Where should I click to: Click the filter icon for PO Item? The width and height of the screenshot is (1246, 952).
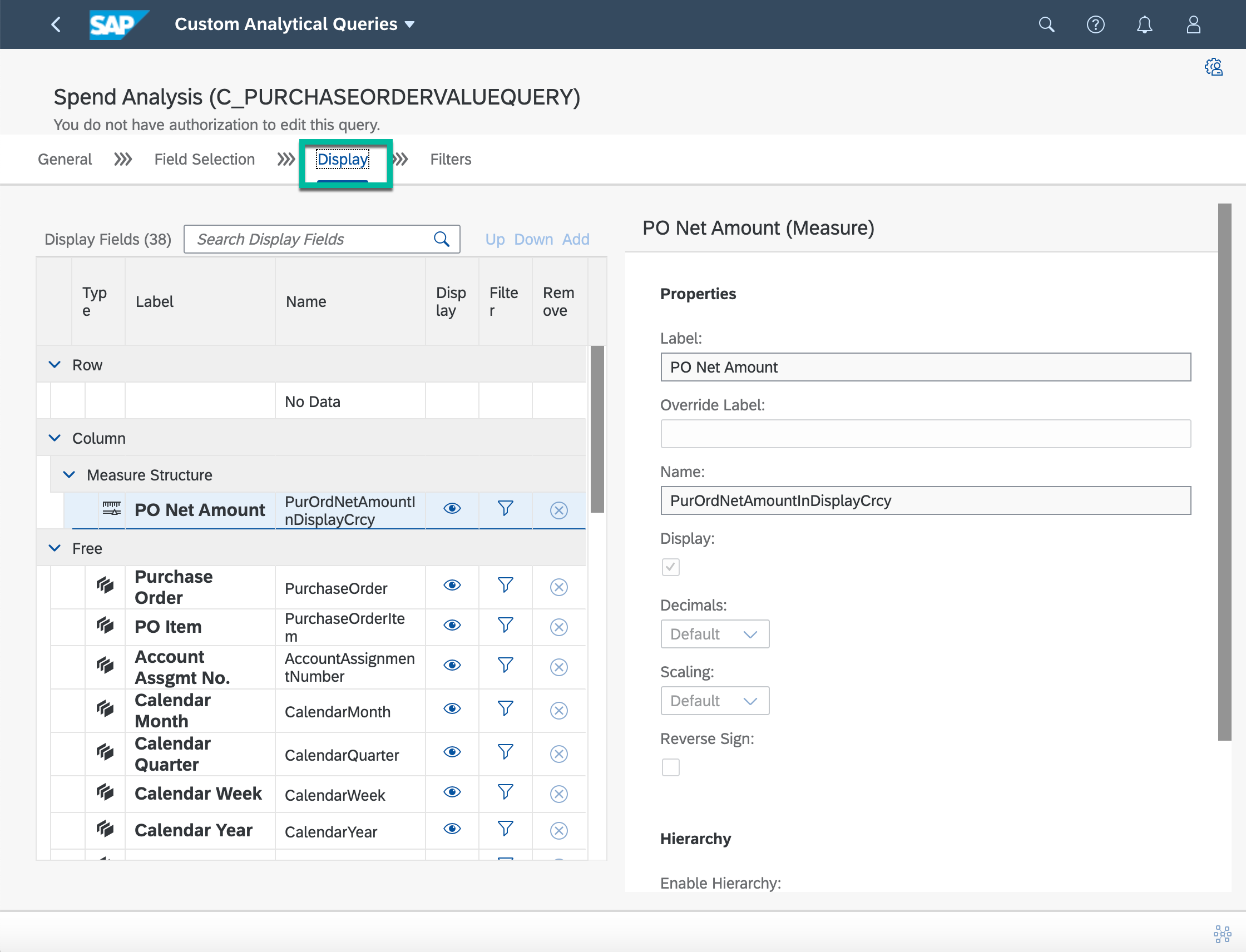[505, 626]
